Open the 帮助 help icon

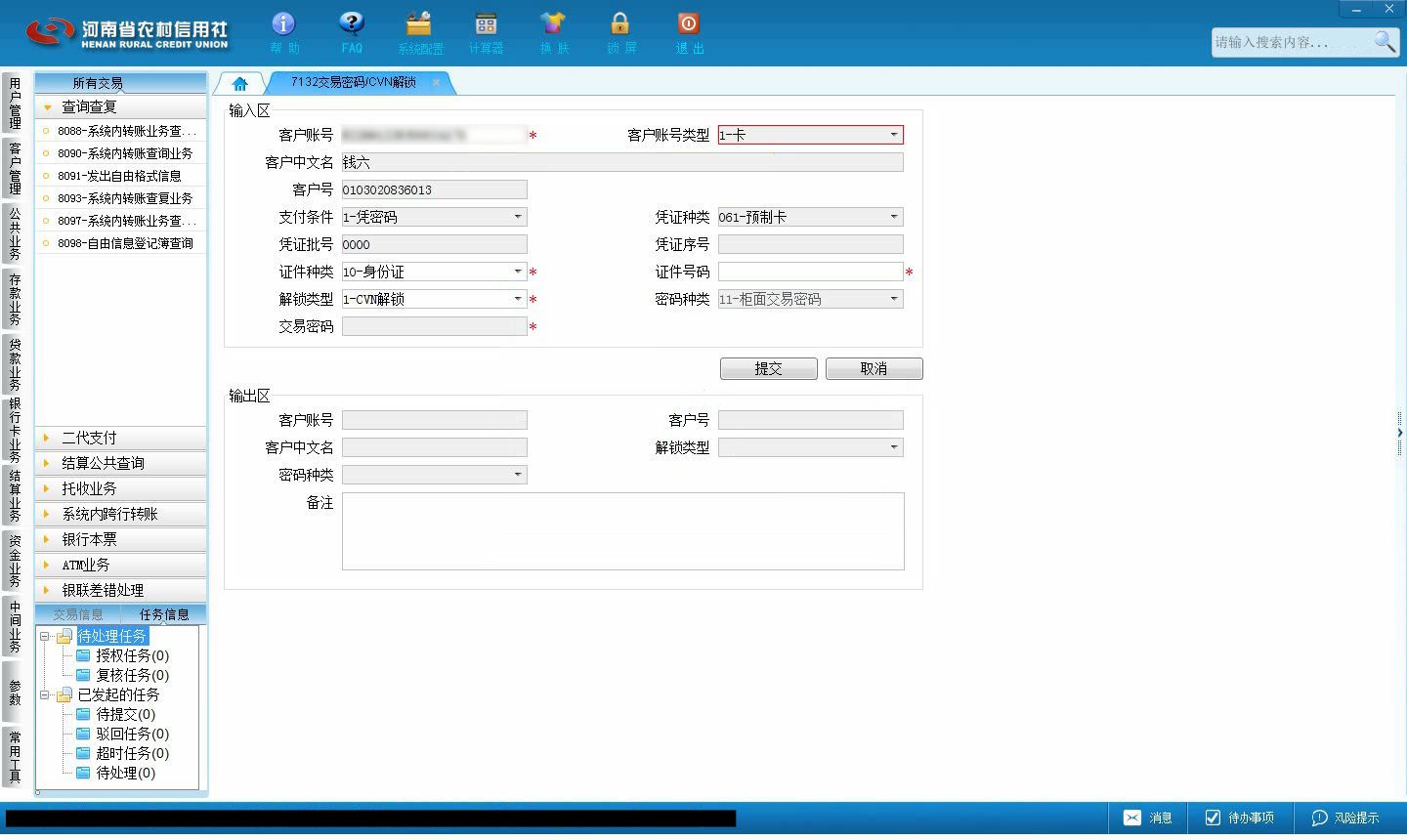tap(283, 33)
